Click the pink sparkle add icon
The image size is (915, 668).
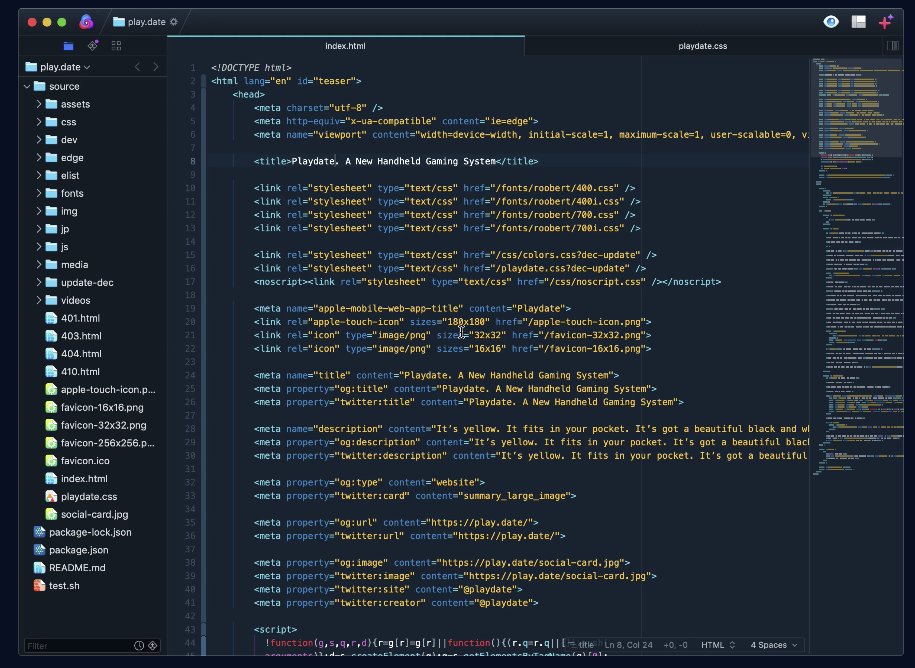[x=886, y=22]
